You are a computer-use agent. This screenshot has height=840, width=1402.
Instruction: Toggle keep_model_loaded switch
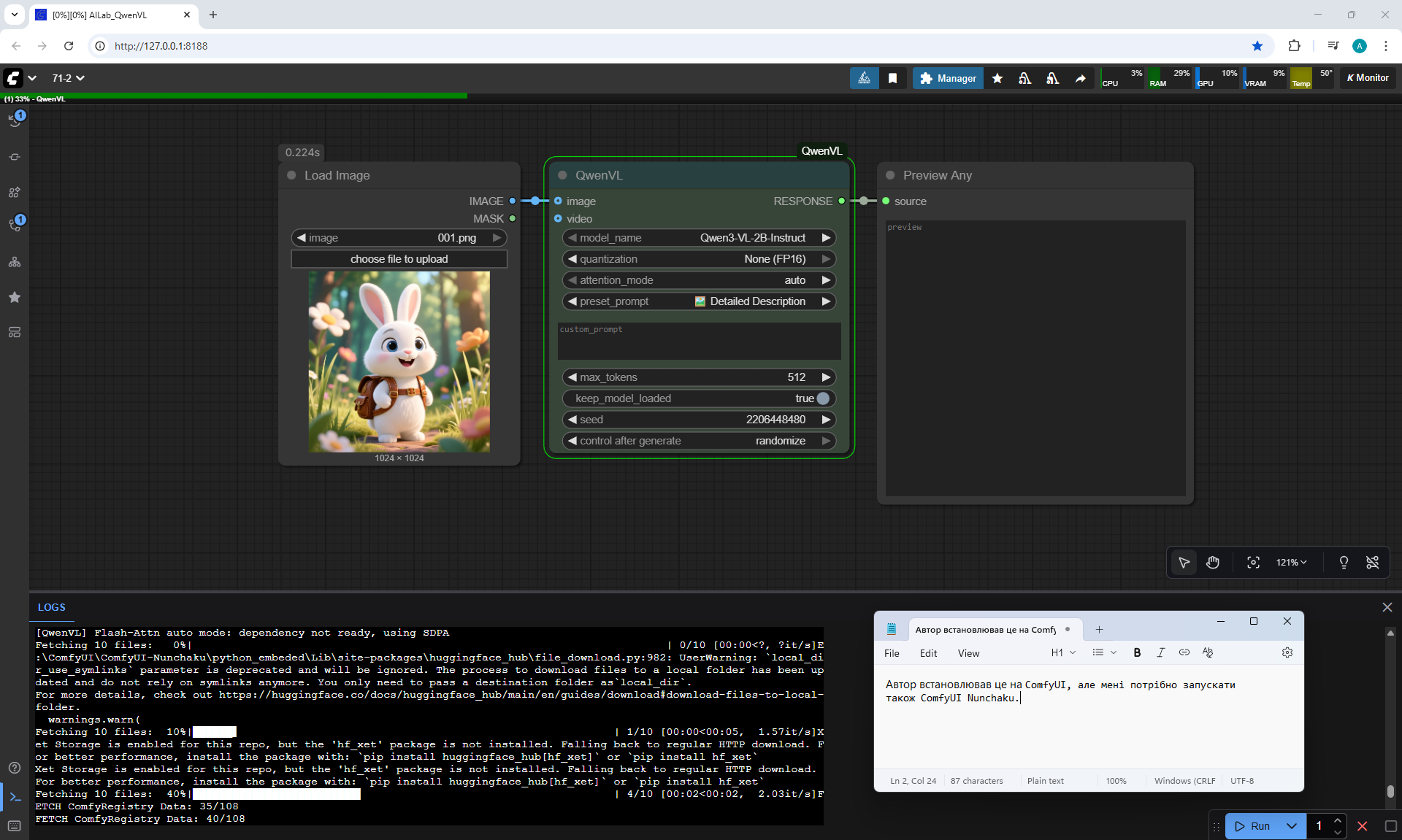pyautogui.click(x=823, y=398)
